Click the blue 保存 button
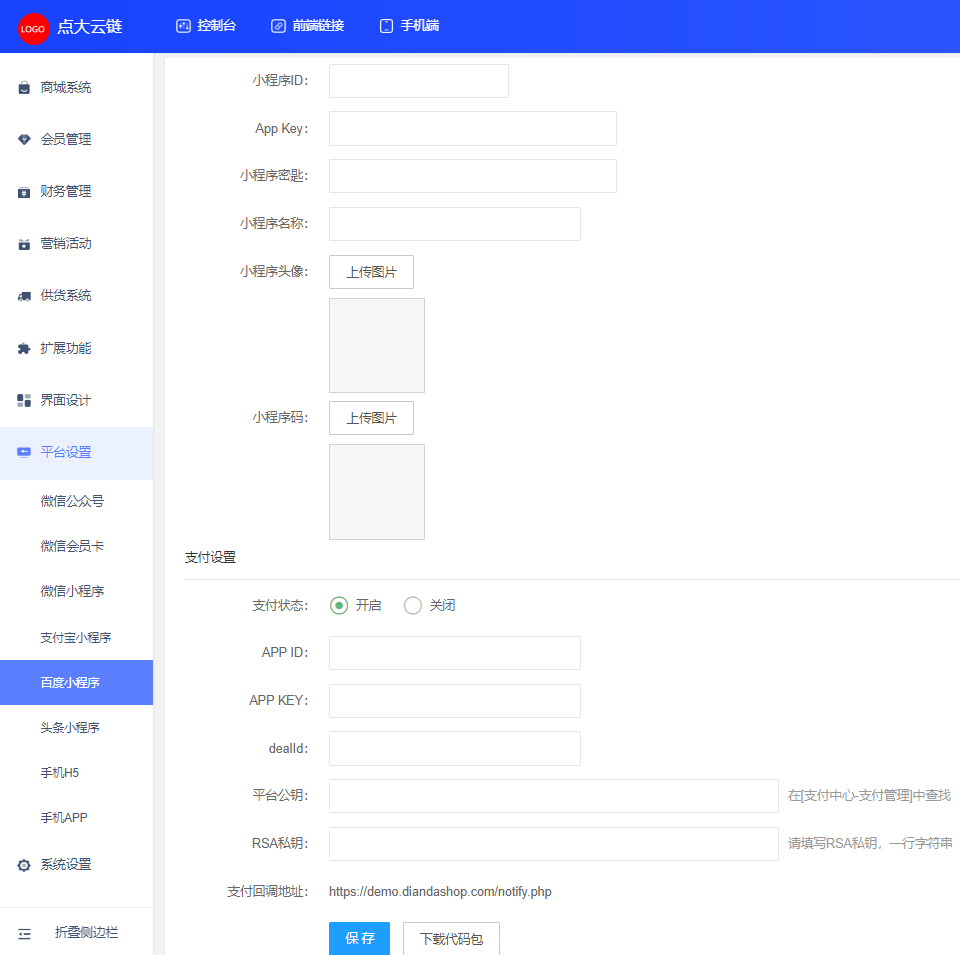Image resolution: width=960 pixels, height=955 pixels. coord(359,938)
